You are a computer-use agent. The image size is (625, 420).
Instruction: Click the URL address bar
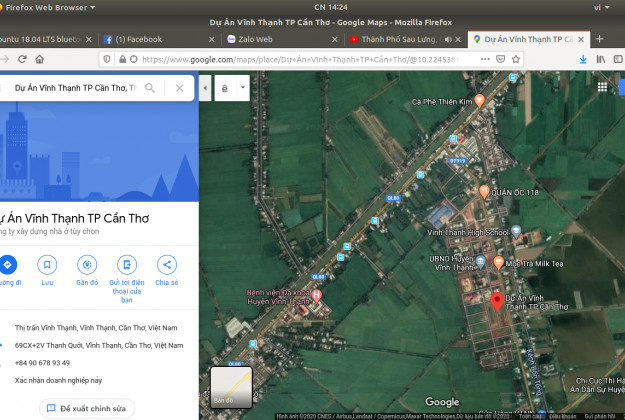[303, 59]
